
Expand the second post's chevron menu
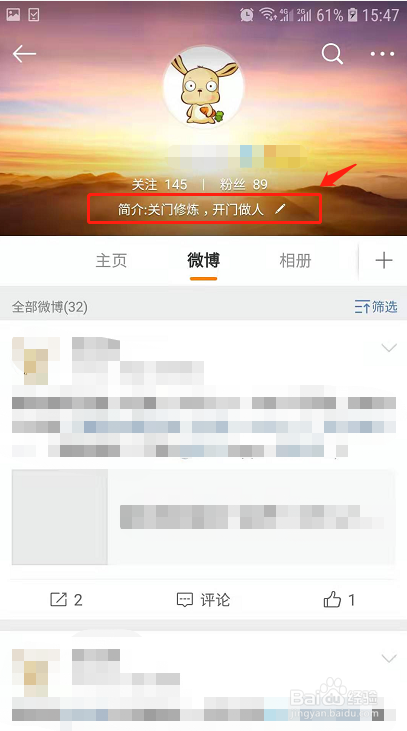[389, 658]
